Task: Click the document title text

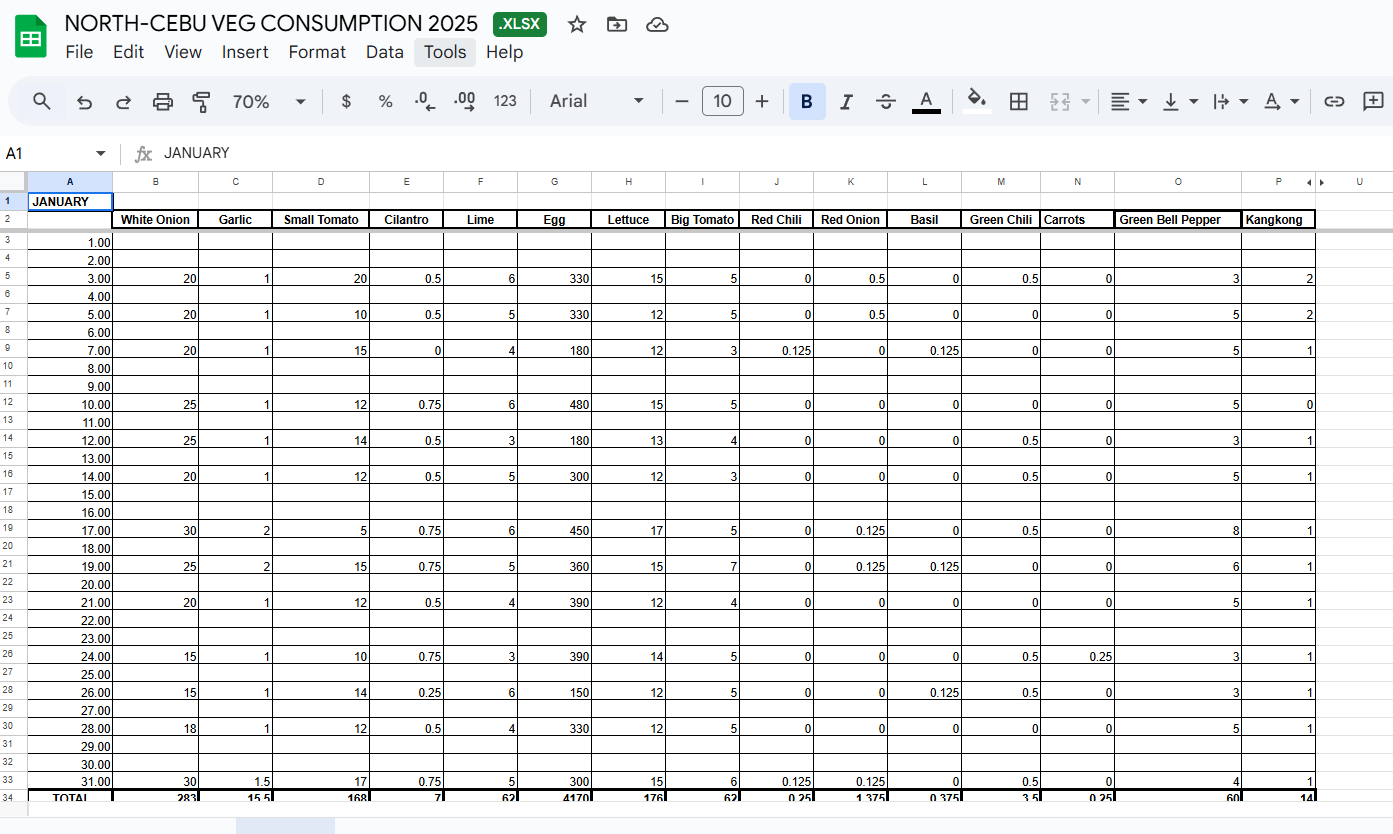Action: [x=271, y=24]
